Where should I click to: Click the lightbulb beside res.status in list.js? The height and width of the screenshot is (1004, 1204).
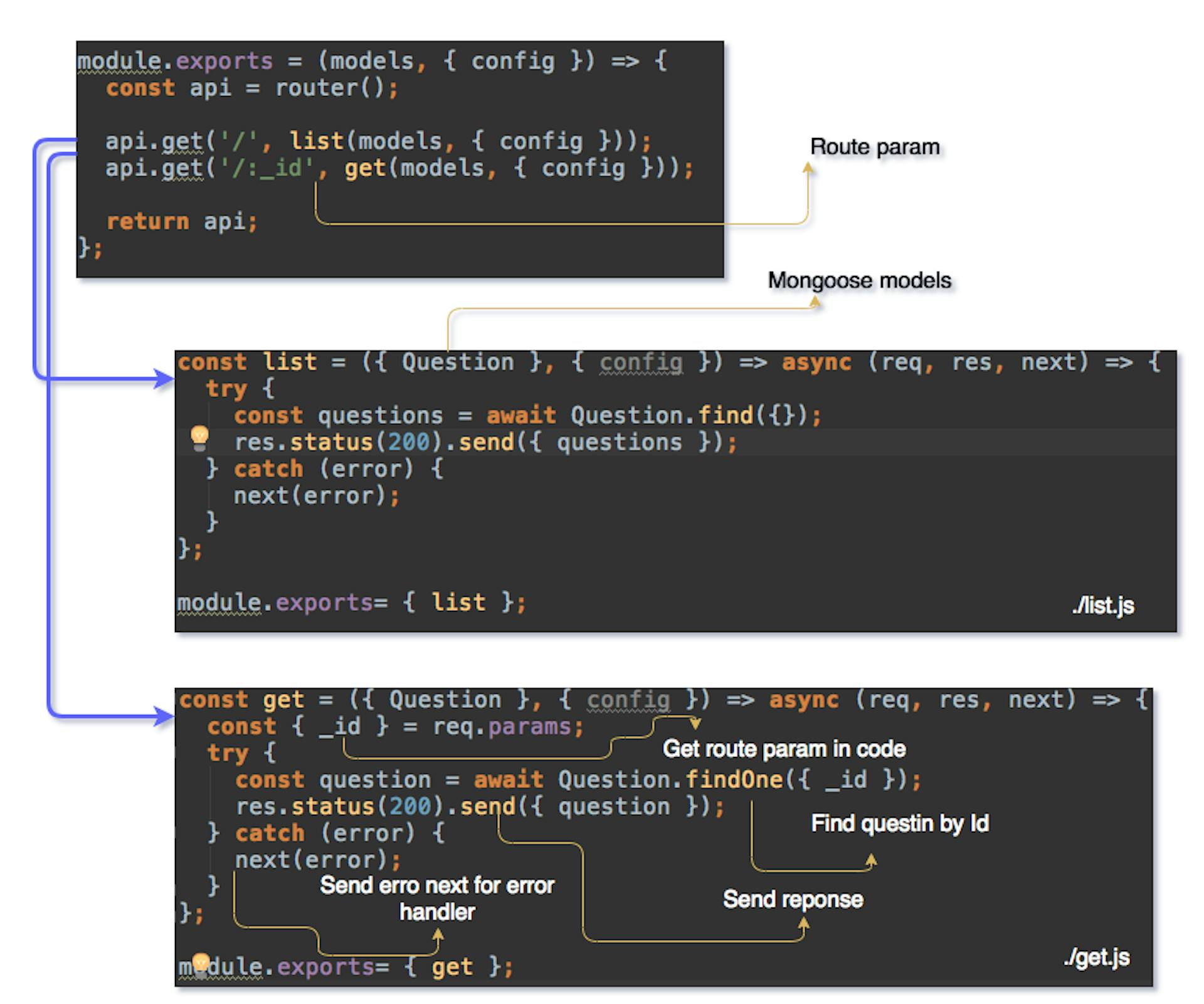pyautogui.click(x=199, y=438)
